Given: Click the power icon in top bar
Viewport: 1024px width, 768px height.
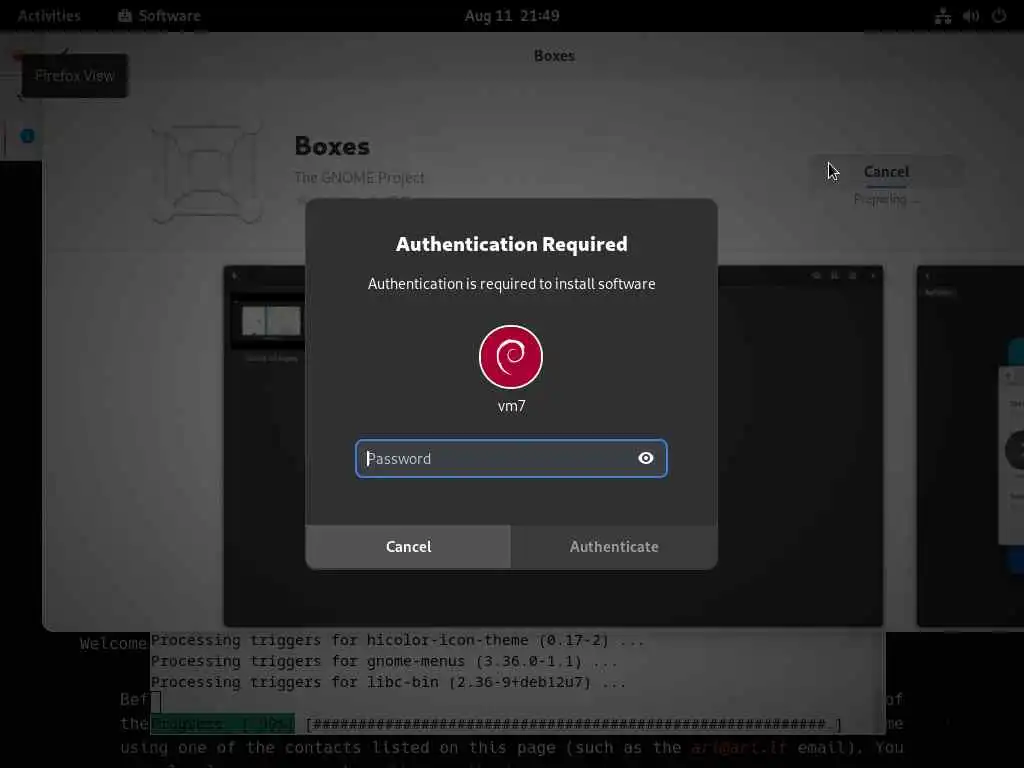Looking at the screenshot, I should 999,16.
